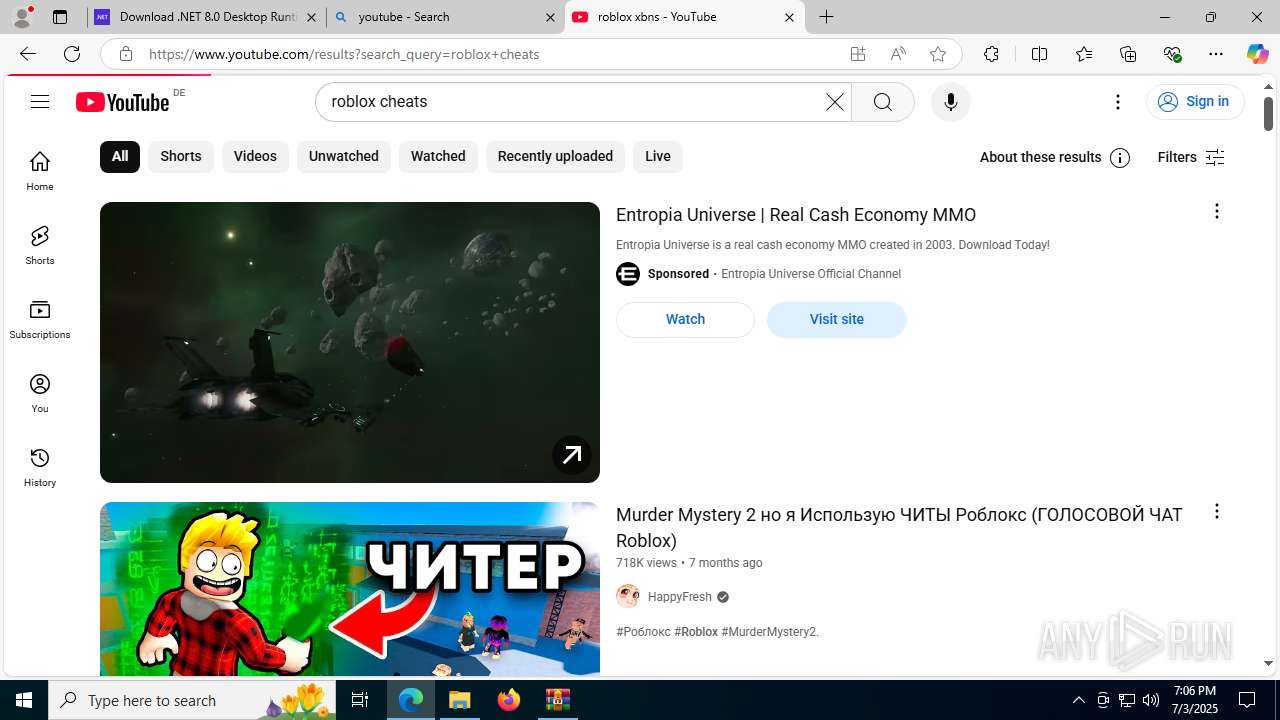This screenshot has height=720, width=1280.
Task: Open the YouTube hamburger guide menu
Action: tap(40, 101)
